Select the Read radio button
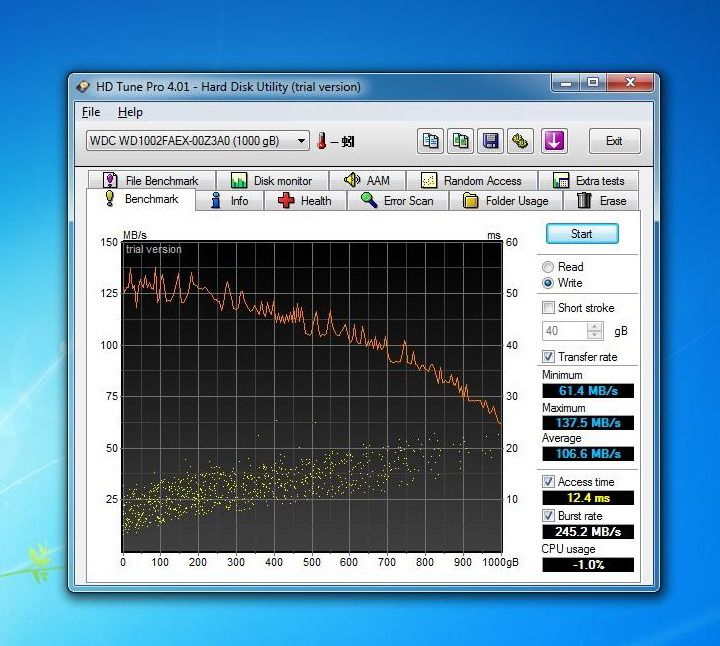 pyautogui.click(x=548, y=267)
